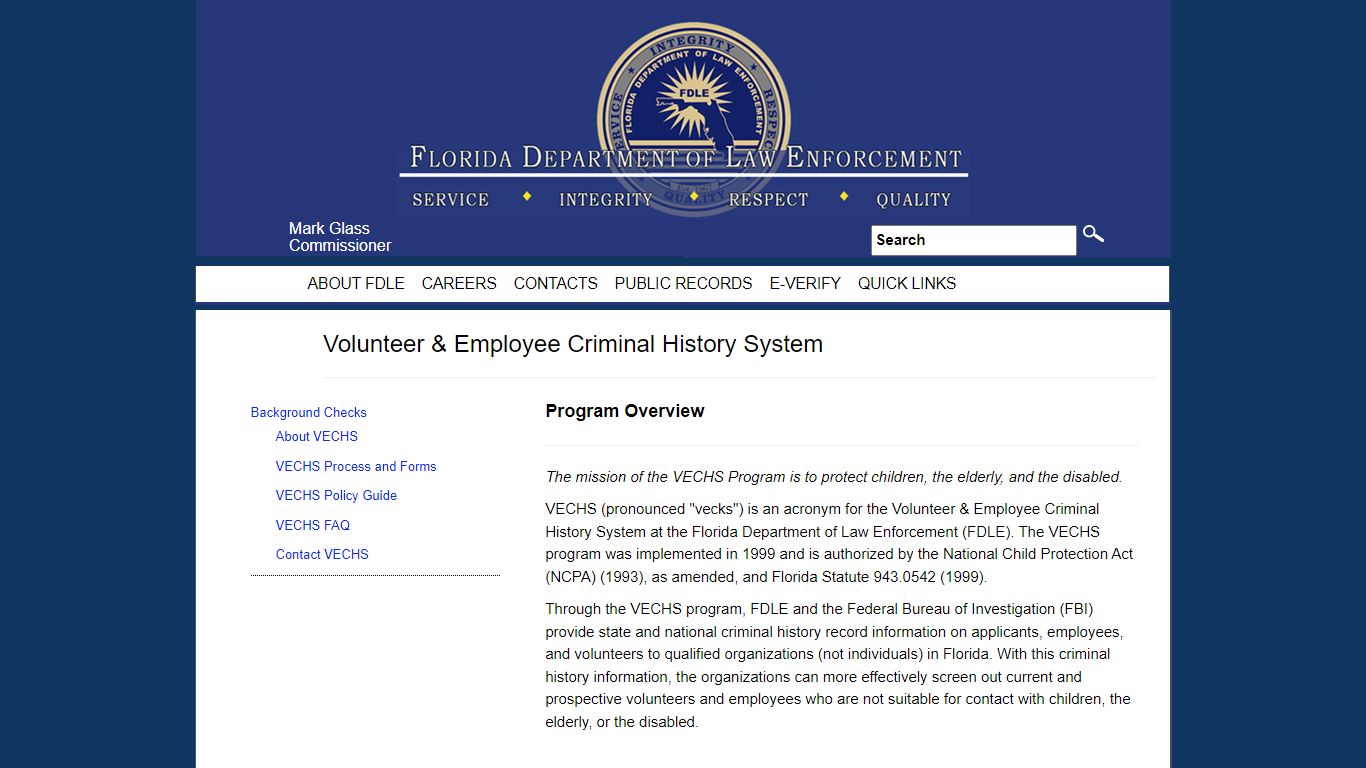Viewport: 1366px width, 768px height.
Task: Click the QUALITY motto word in banner
Action: coord(914,200)
